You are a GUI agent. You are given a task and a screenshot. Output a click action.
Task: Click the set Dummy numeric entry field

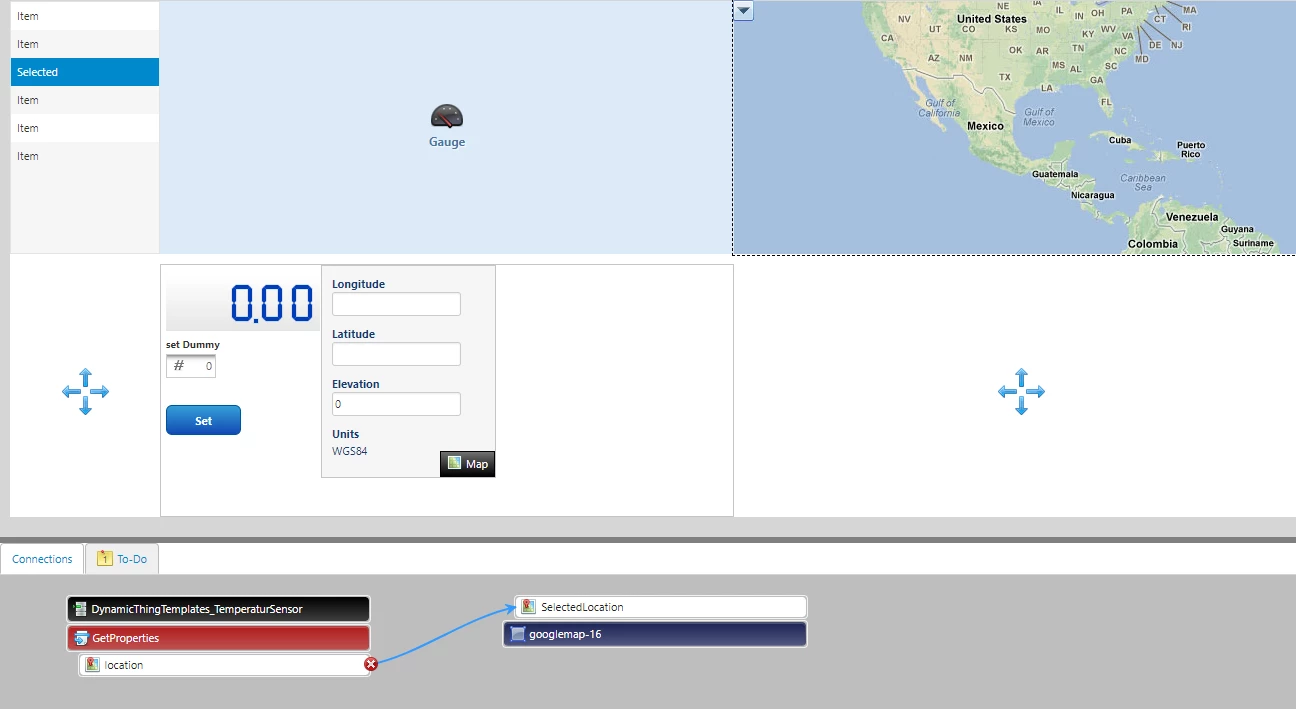(x=191, y=366)
